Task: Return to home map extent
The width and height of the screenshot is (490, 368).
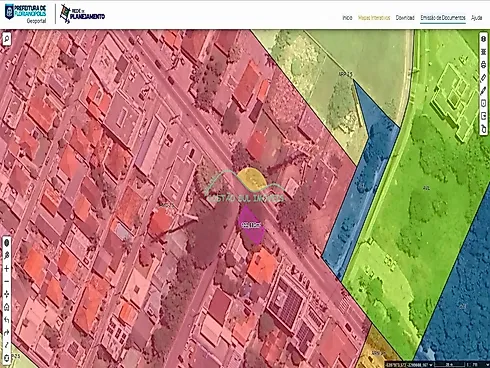Action: 7,307
